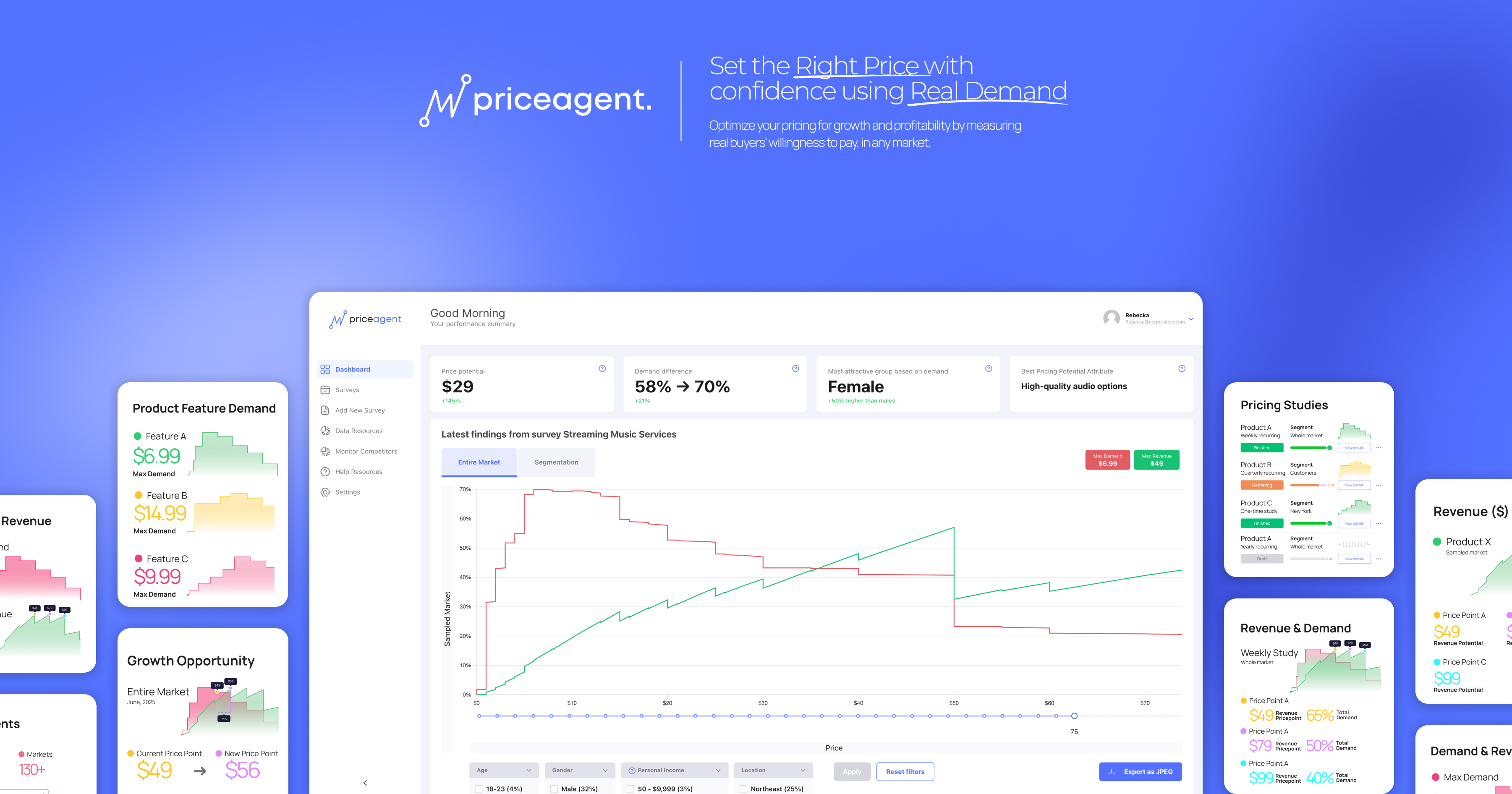Switch to the Segmentation tab

[557, 462]
